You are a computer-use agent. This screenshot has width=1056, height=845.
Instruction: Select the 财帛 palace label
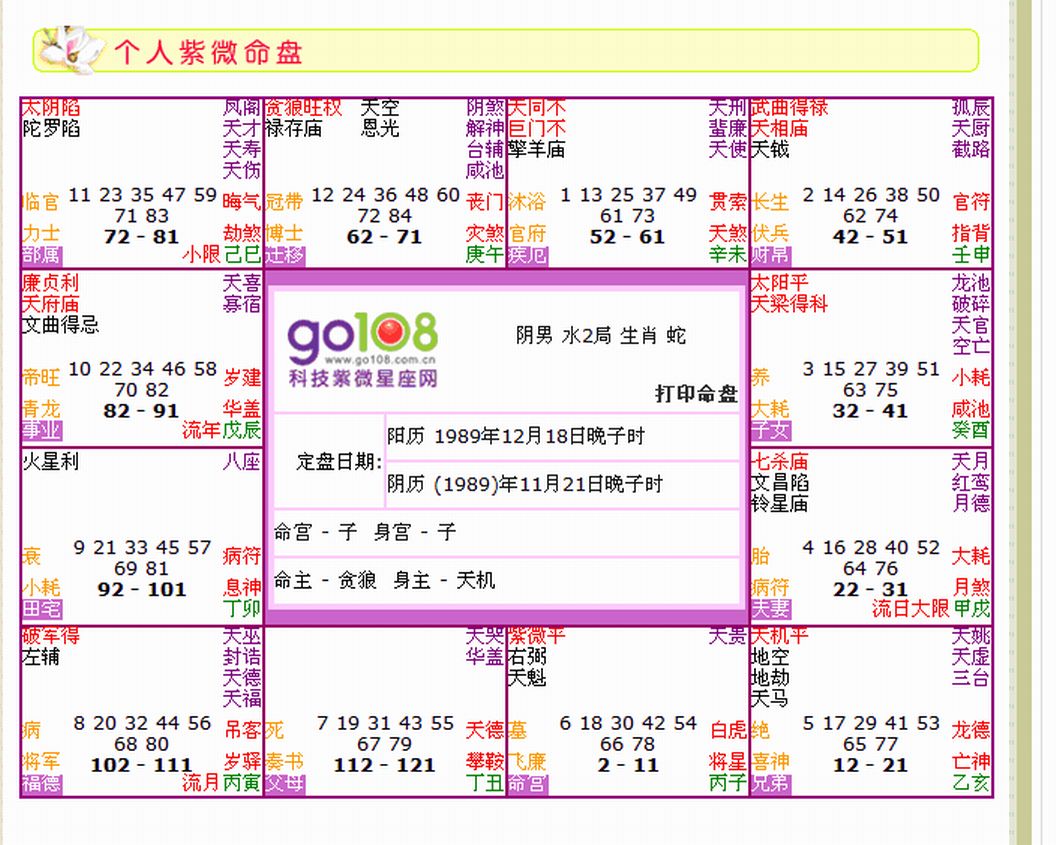(770, 255)
